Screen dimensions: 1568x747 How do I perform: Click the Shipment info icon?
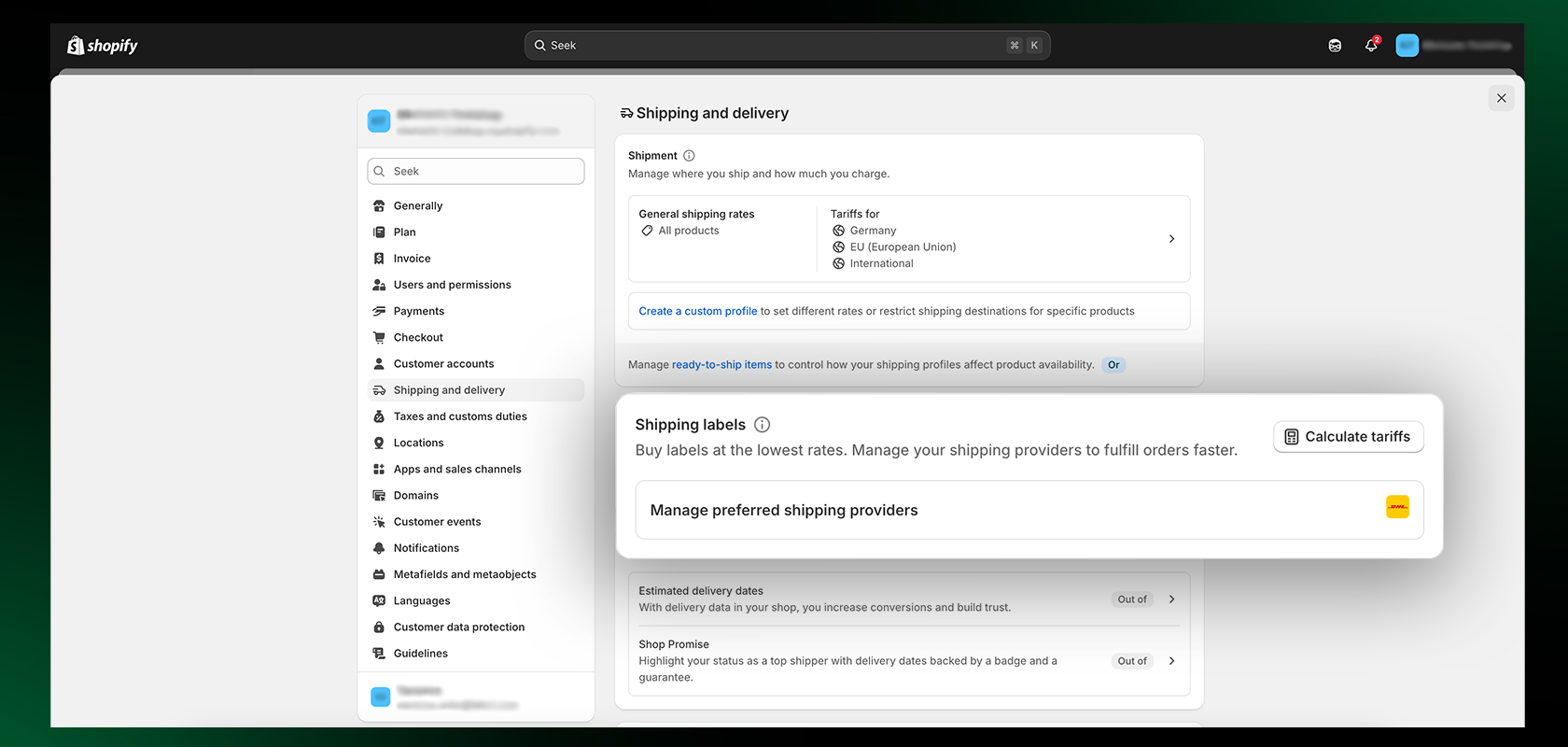pos(689,156)
